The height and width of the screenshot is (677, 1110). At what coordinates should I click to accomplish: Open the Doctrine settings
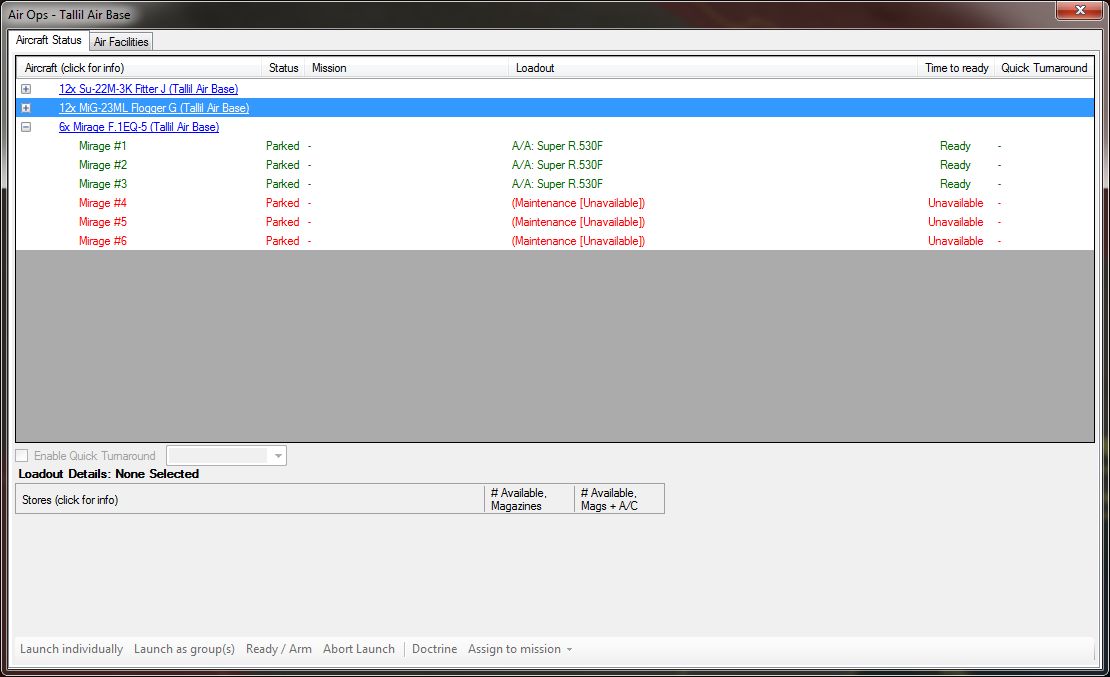[x=435, y=649]
